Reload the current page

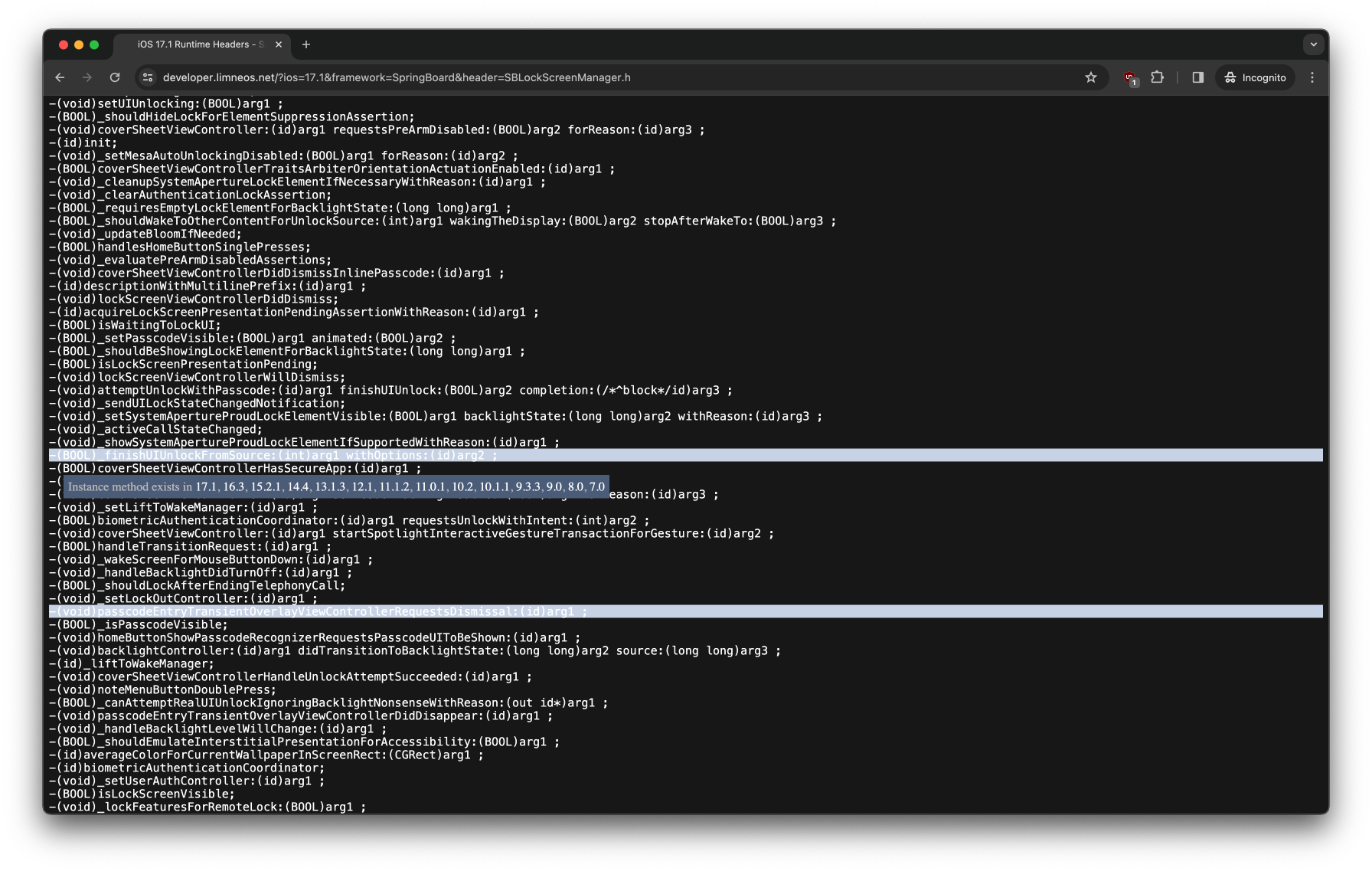[x=115, y=77]
